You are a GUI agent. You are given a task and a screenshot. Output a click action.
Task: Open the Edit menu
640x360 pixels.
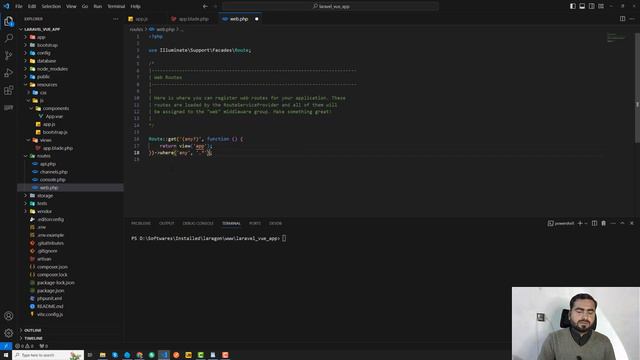pos(32,6)
